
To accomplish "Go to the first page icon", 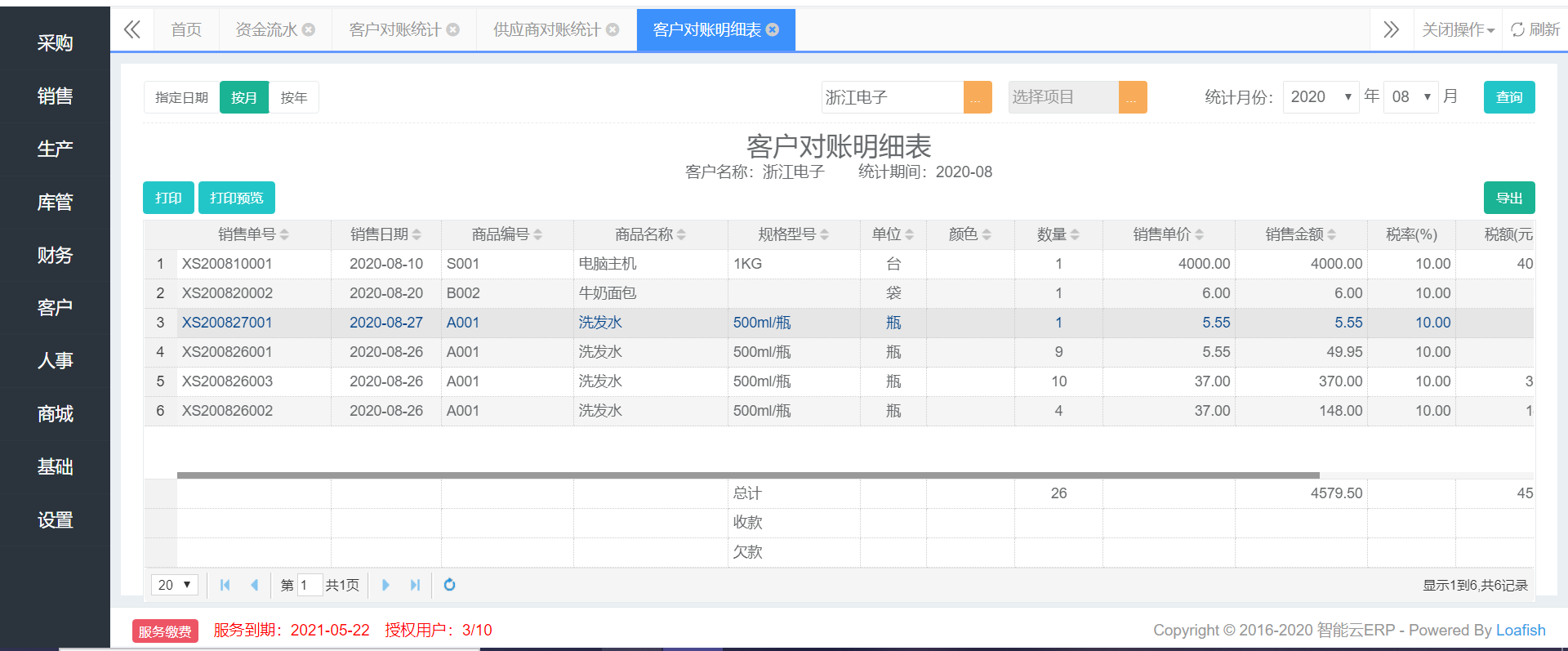I will click(225, 585).
